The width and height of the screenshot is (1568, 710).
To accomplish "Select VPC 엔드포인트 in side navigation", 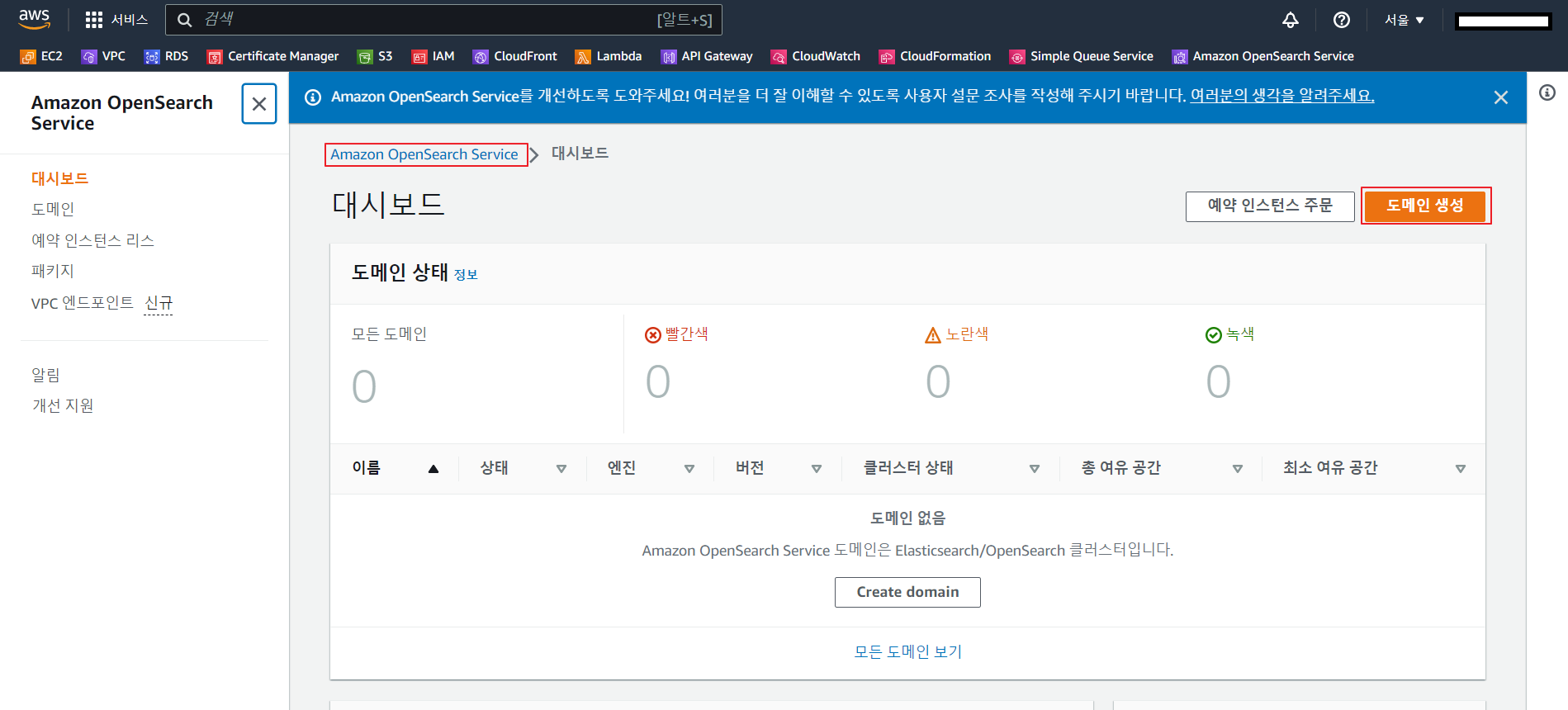I will coord(83,303).
